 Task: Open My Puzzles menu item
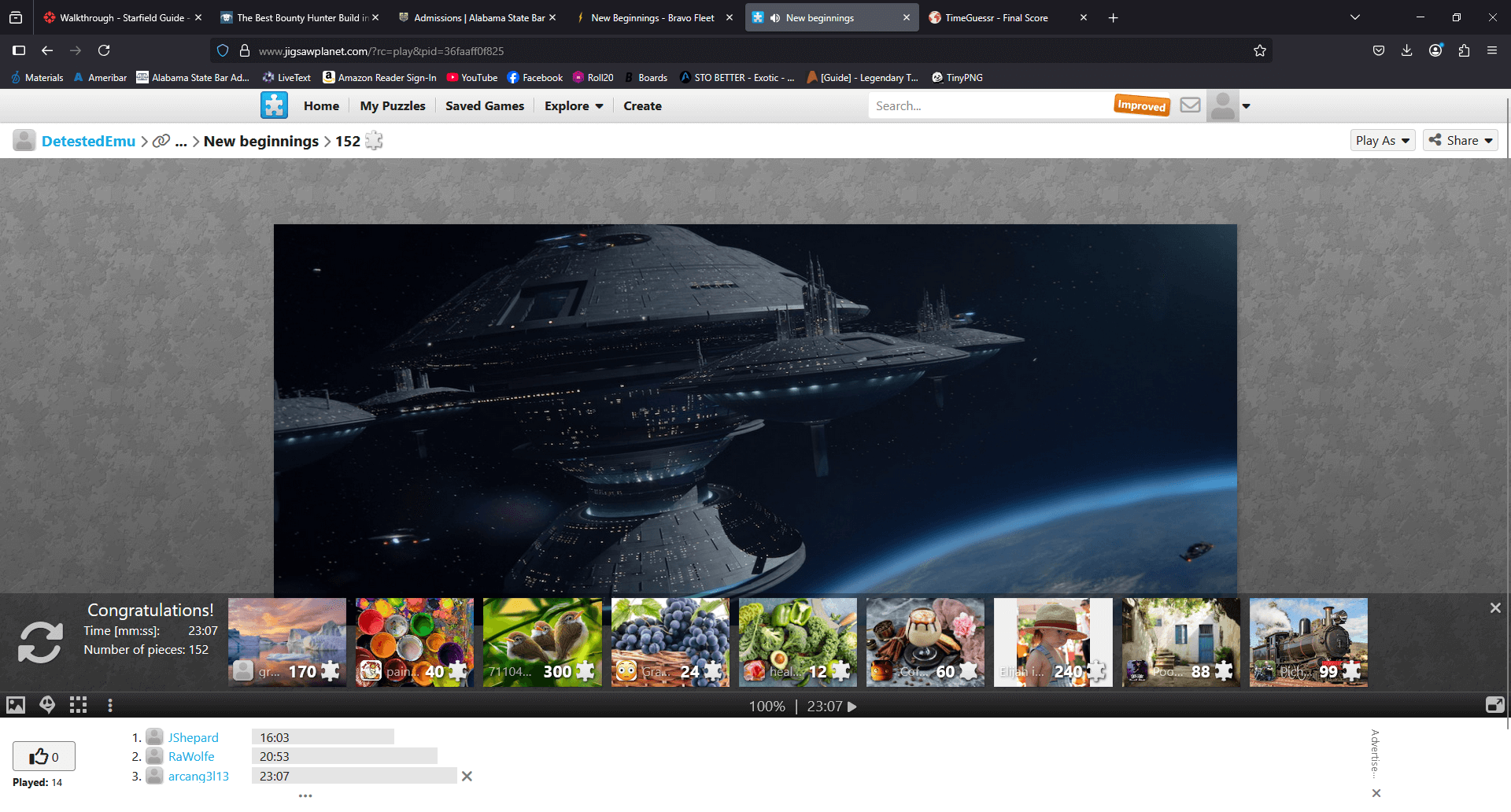[x=392, y=105]
